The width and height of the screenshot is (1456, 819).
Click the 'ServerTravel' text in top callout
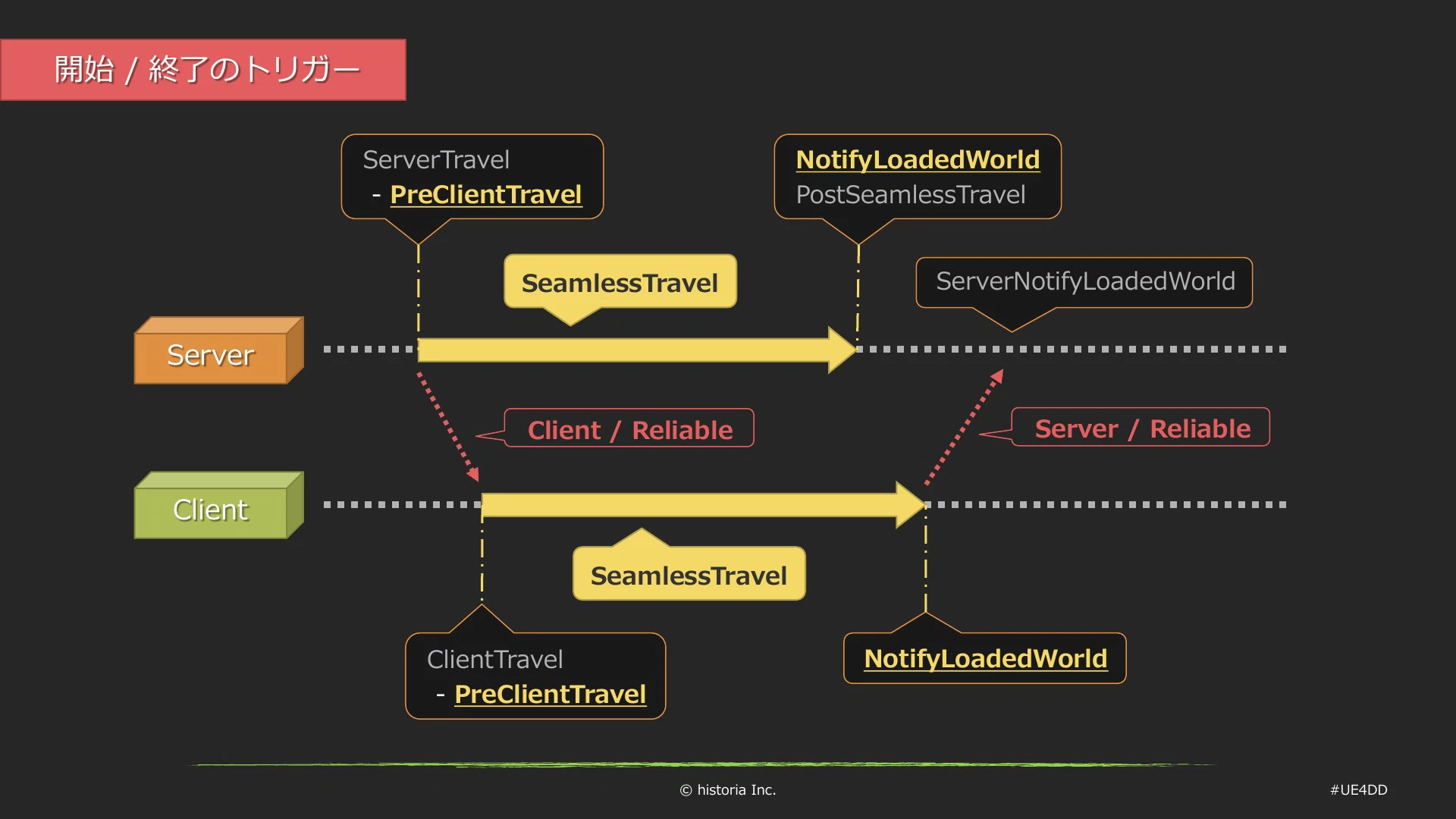436,160
